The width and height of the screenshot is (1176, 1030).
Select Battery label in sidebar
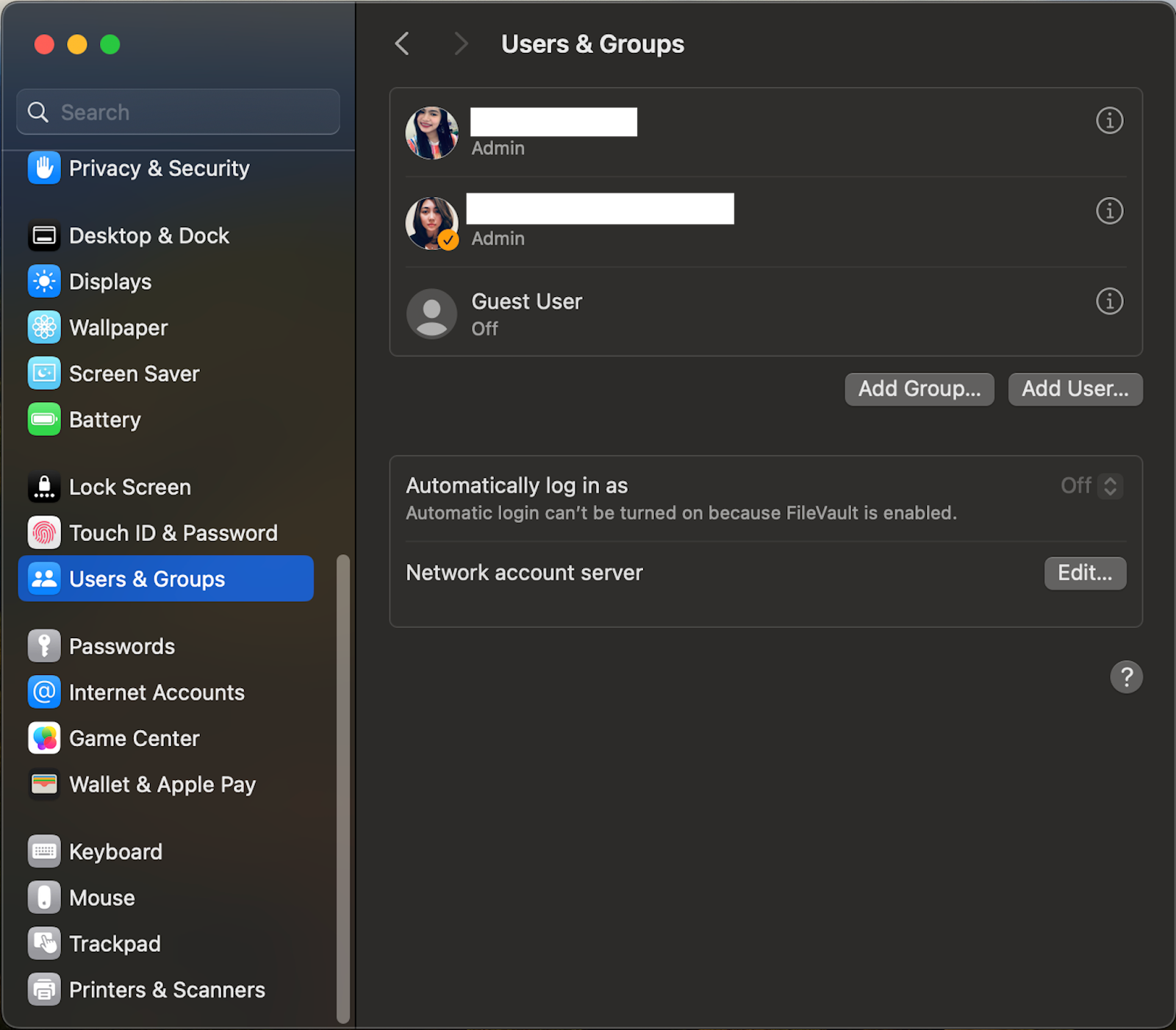click(105, 420)
